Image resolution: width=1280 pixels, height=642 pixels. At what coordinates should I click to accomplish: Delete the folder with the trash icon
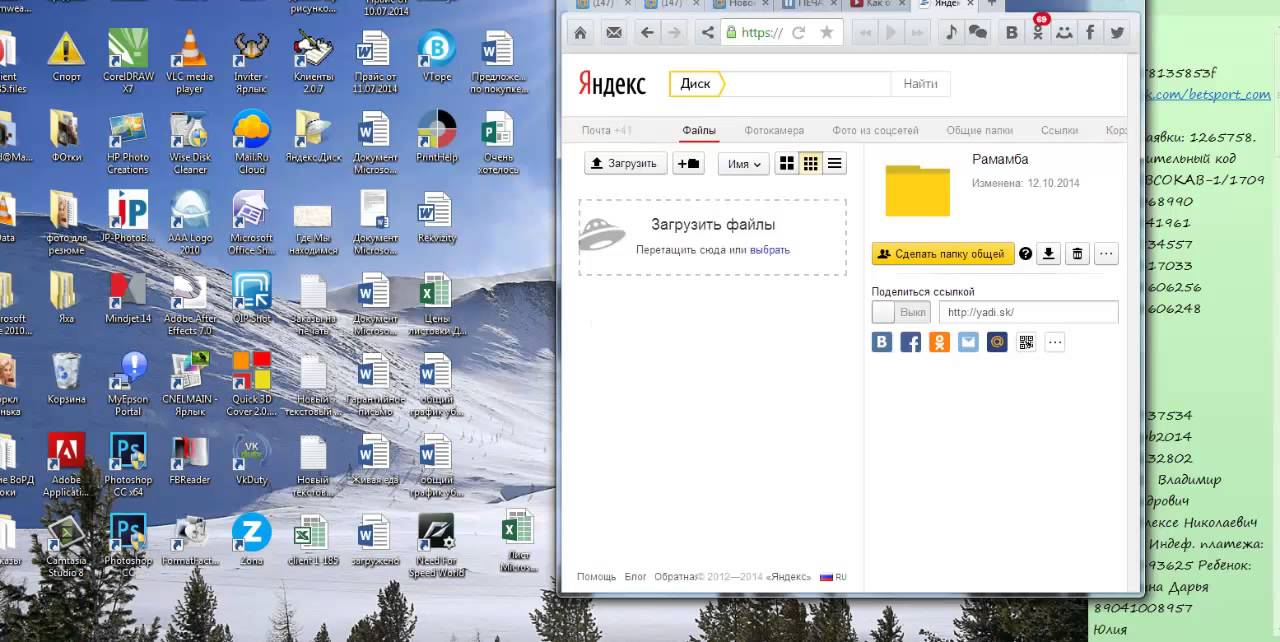[1077, 254]
